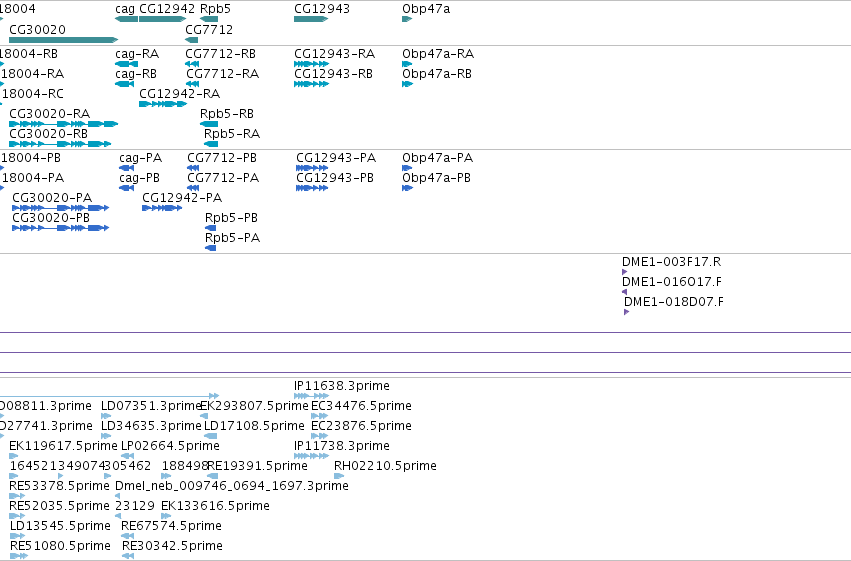
Task: Select the Obp47a-PA protein label
Action: pyautogui.click(x=437, y=158)
